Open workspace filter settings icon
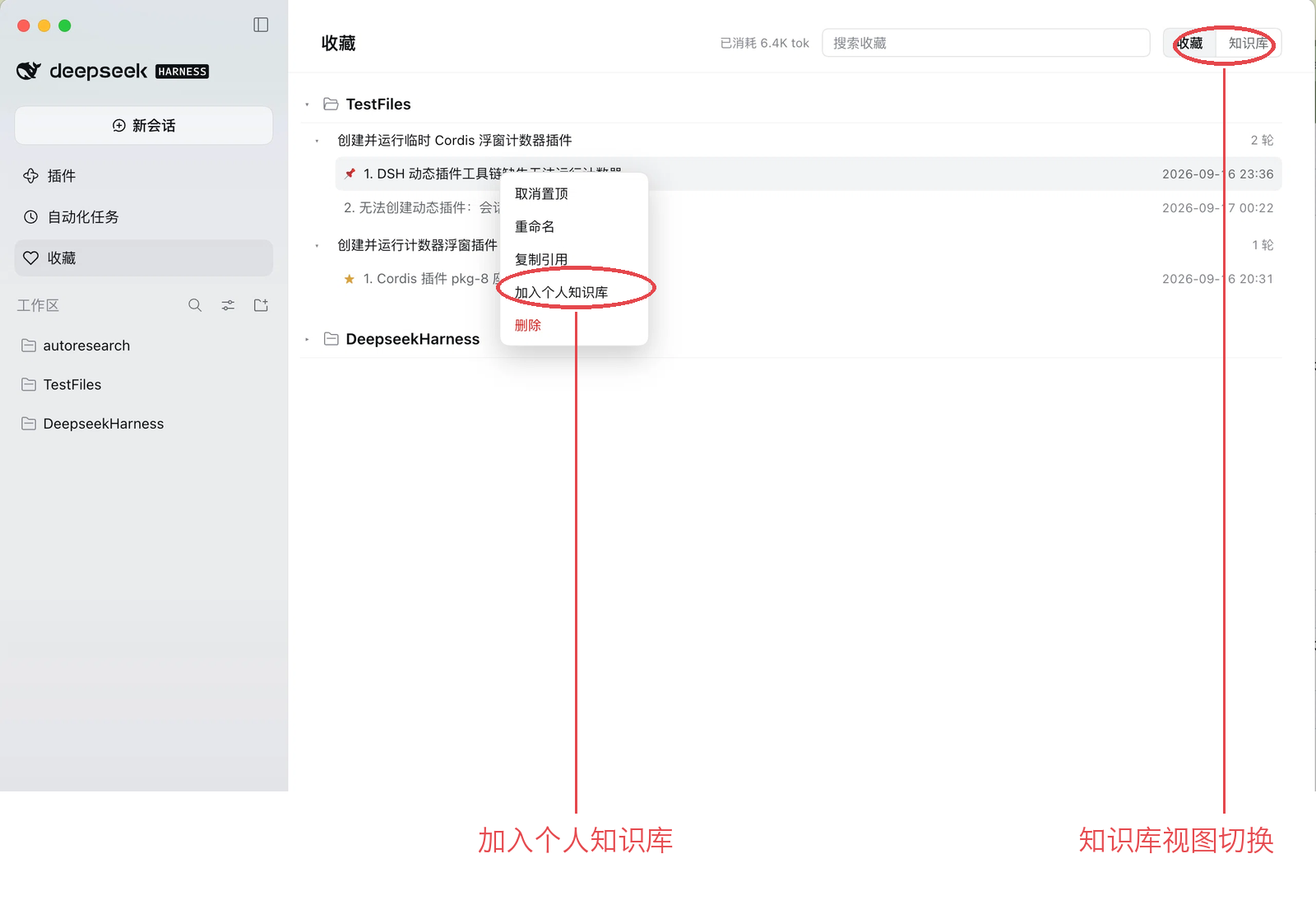Viewport: 1316px width, 900px height. 228,305
